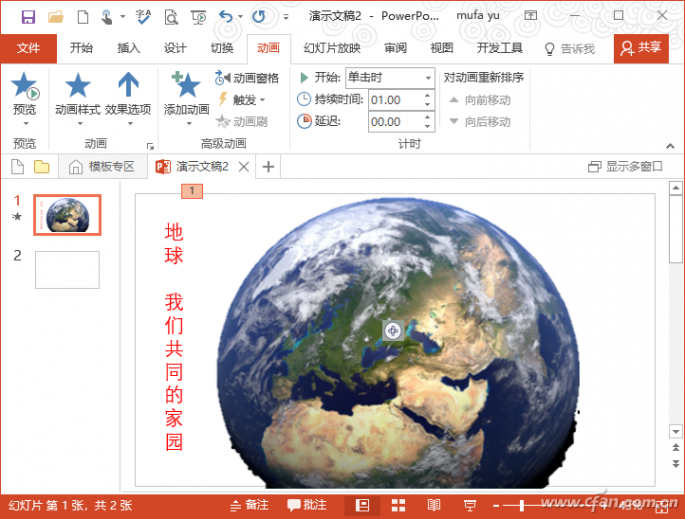685x519 pixels.
Task: Click the new document icon in tab bar
Action: coord(17,166)
